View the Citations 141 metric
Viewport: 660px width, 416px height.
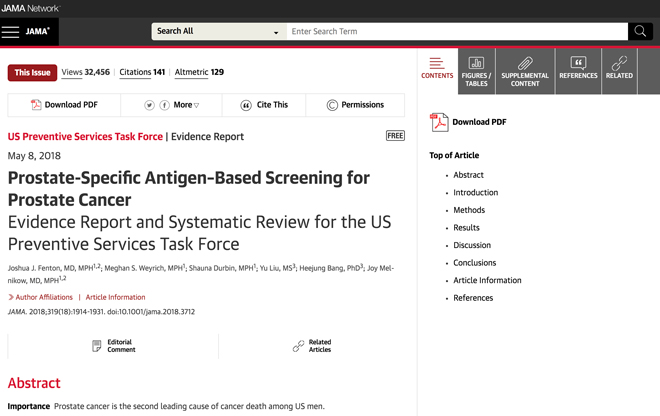142,72
